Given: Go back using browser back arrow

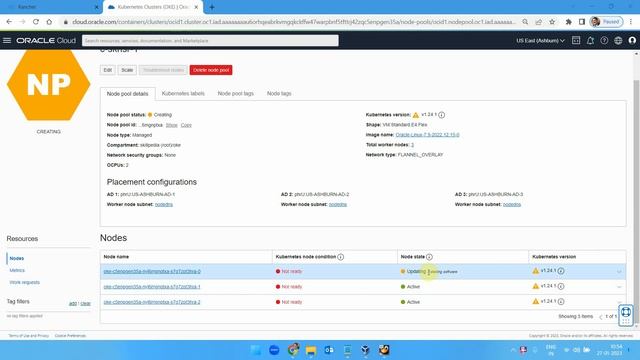Looking at the screenshot, I should tap(9, 22).
